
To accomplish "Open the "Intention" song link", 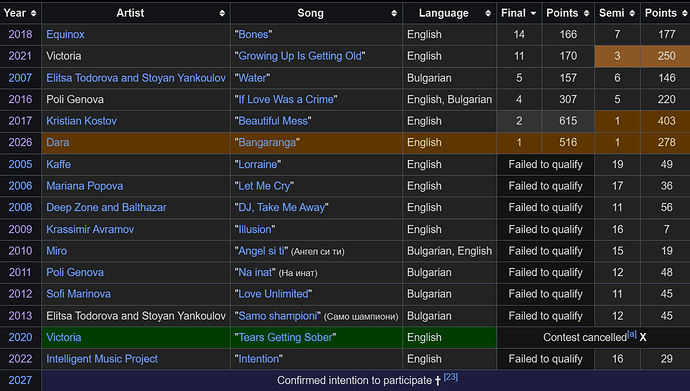I will pos(259,359).
